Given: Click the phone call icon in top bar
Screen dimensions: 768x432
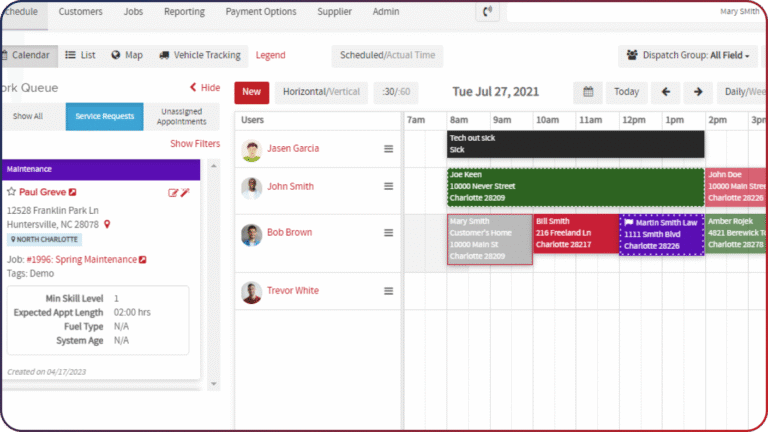Looking at the screenshot, I should pos(487,11).
